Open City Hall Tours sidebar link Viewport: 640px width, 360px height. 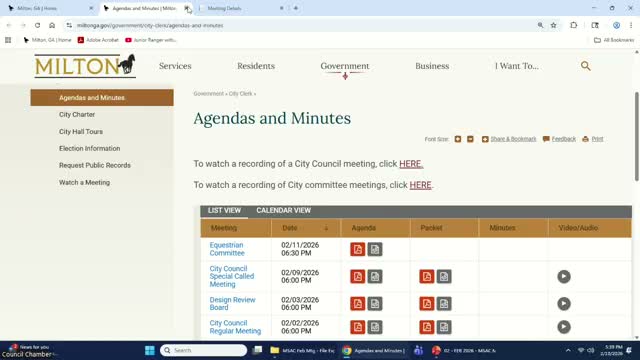(81, 132)
